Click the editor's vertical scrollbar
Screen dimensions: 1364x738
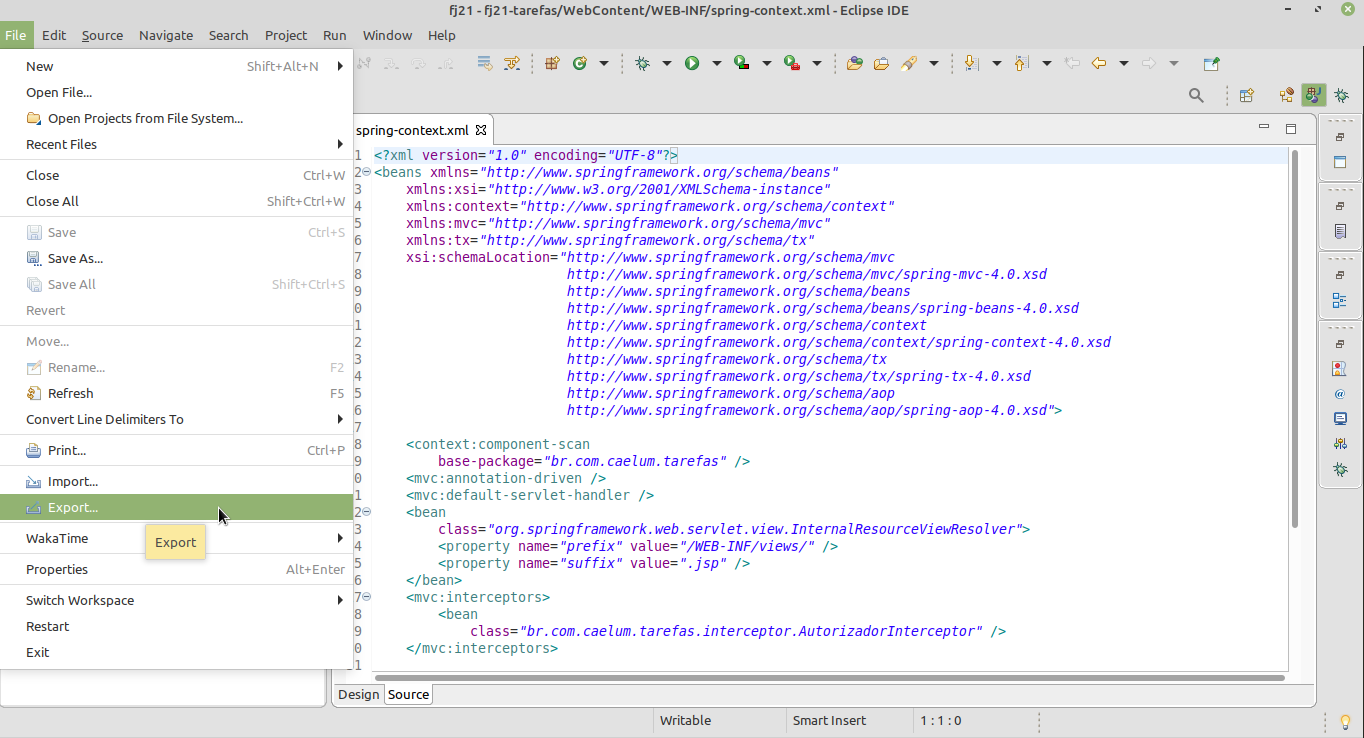pyautogui.click(x=1295, y=340)
